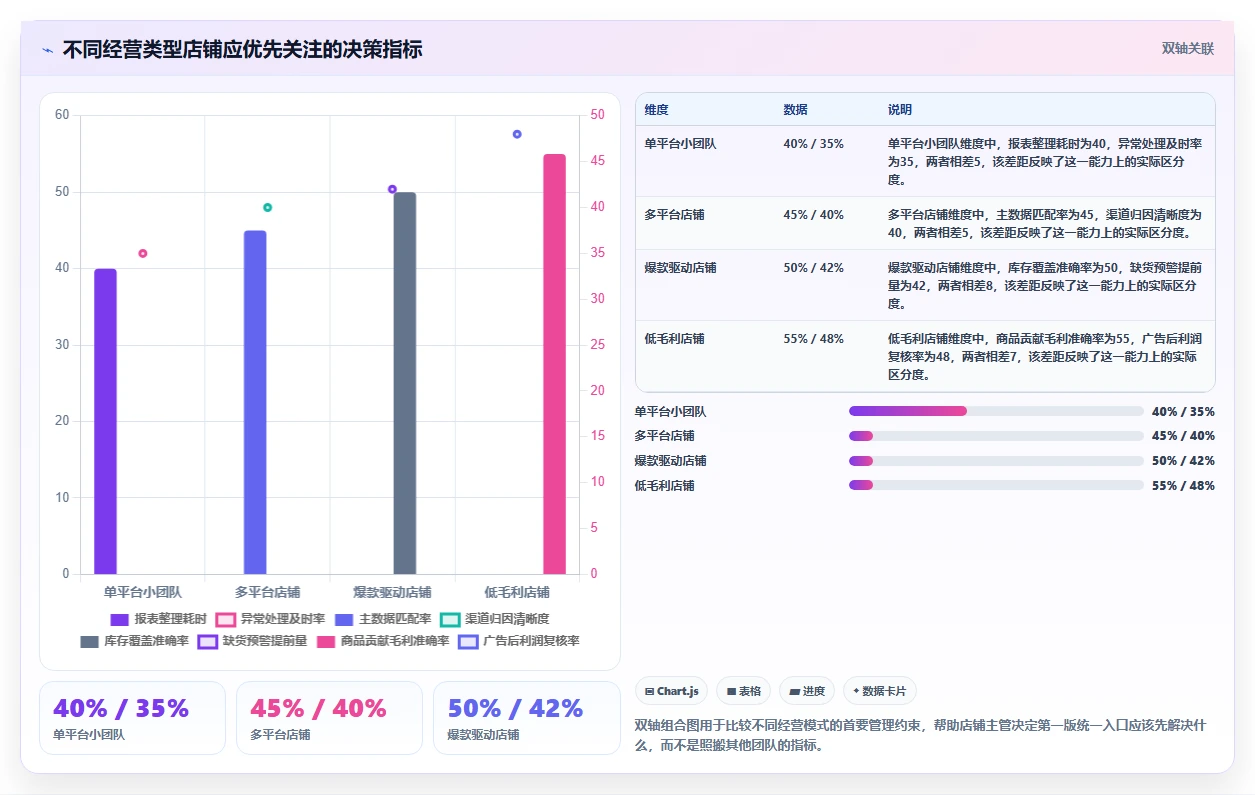Click the 双轴关联 label in the header
Viewport: 1255px width, 795px height.
coord(1188,48)
